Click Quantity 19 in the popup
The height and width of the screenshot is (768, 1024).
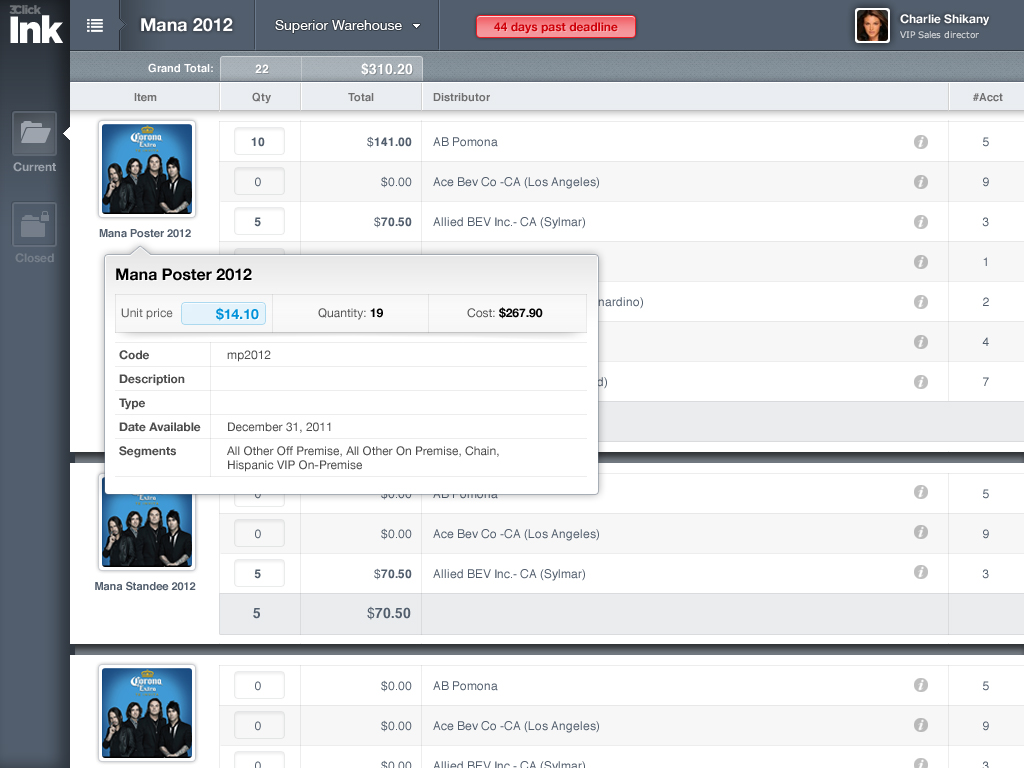tap(351, 313)
